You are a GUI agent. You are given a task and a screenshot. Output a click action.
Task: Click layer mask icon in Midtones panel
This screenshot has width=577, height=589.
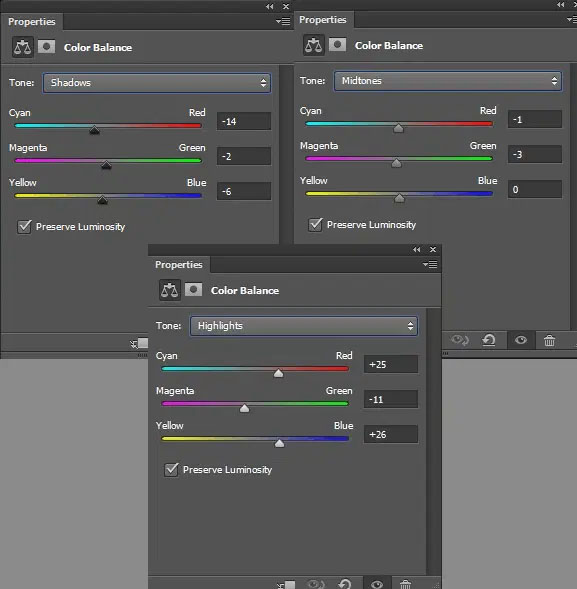[x=337, y=45]
